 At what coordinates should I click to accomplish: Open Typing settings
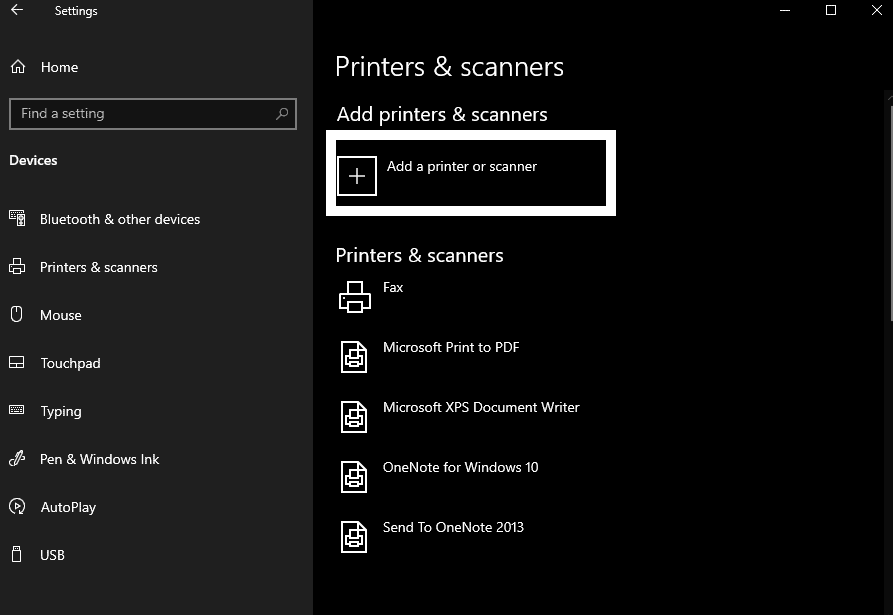(x=61, y=411)
